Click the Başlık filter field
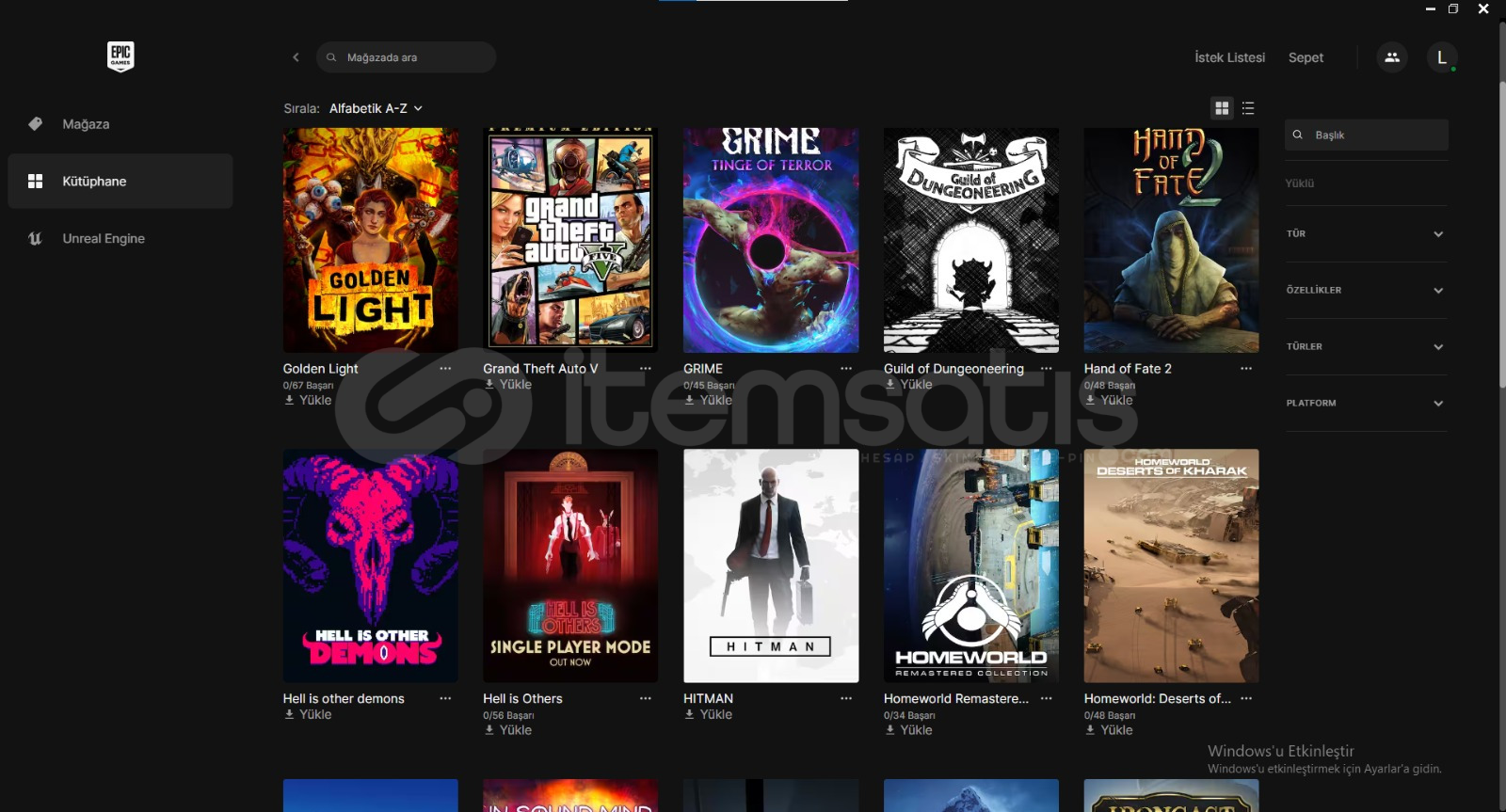This screenshot has width=1506, height=812. (x=1366, y=135)
